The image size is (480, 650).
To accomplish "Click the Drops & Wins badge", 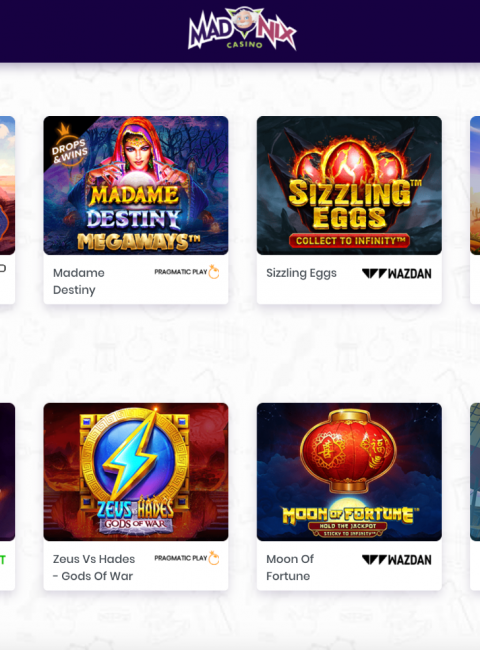I will pos(69,147).
